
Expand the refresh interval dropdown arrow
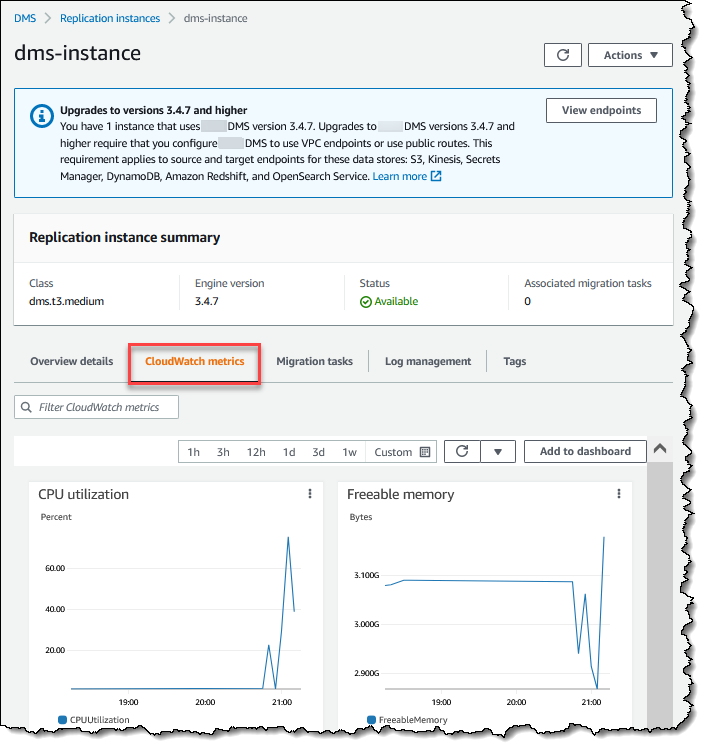click(497, 452)
